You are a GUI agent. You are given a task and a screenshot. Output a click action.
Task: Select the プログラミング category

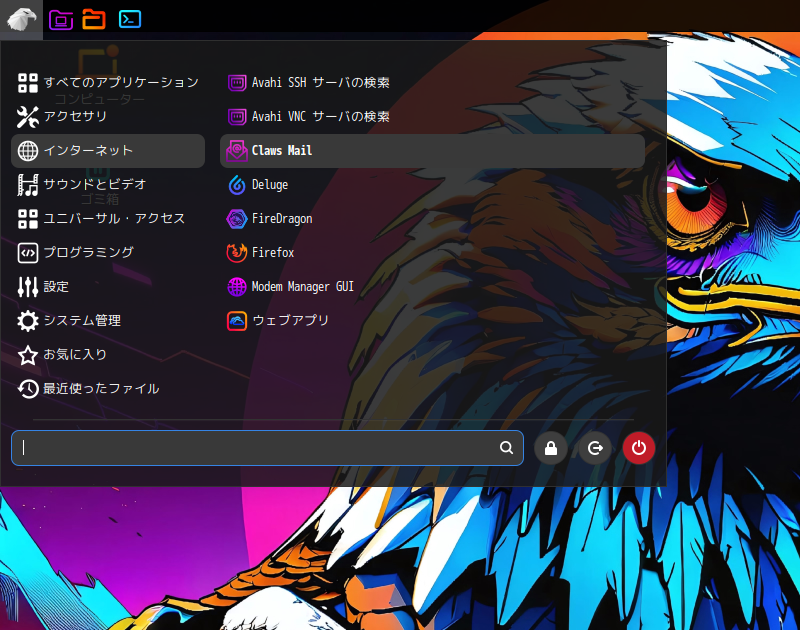pos(108,253)
